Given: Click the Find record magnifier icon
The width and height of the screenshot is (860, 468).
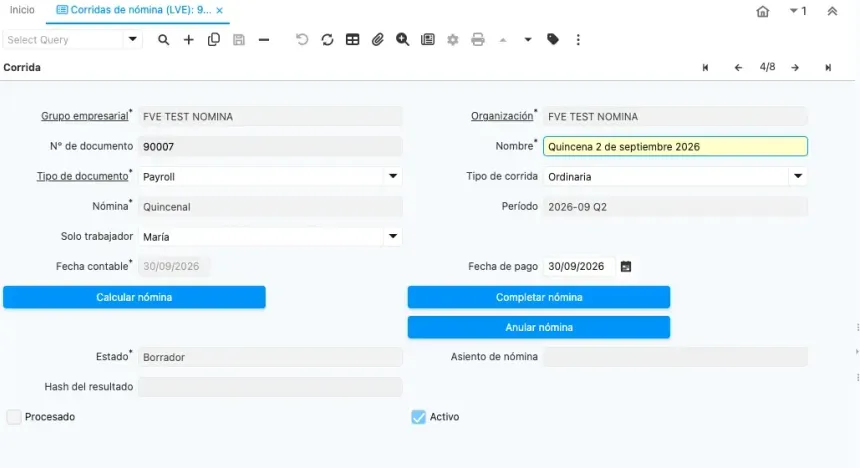Looking at the screenshot, I should pos(163,40).
